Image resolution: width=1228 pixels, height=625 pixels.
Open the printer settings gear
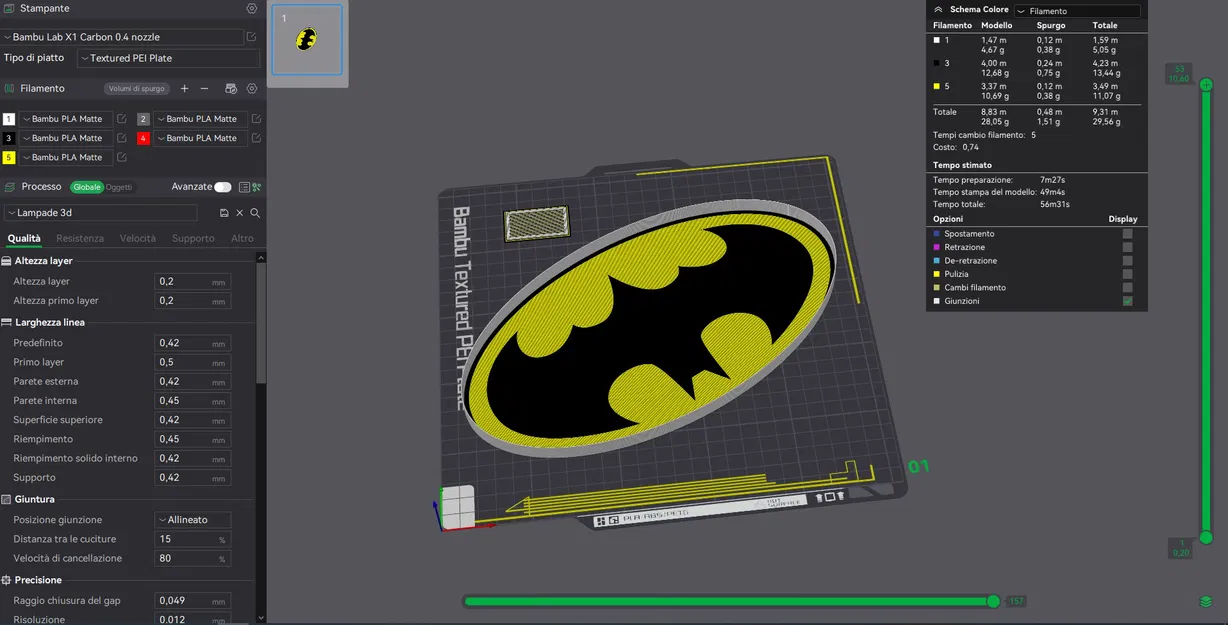pos(250,8)
